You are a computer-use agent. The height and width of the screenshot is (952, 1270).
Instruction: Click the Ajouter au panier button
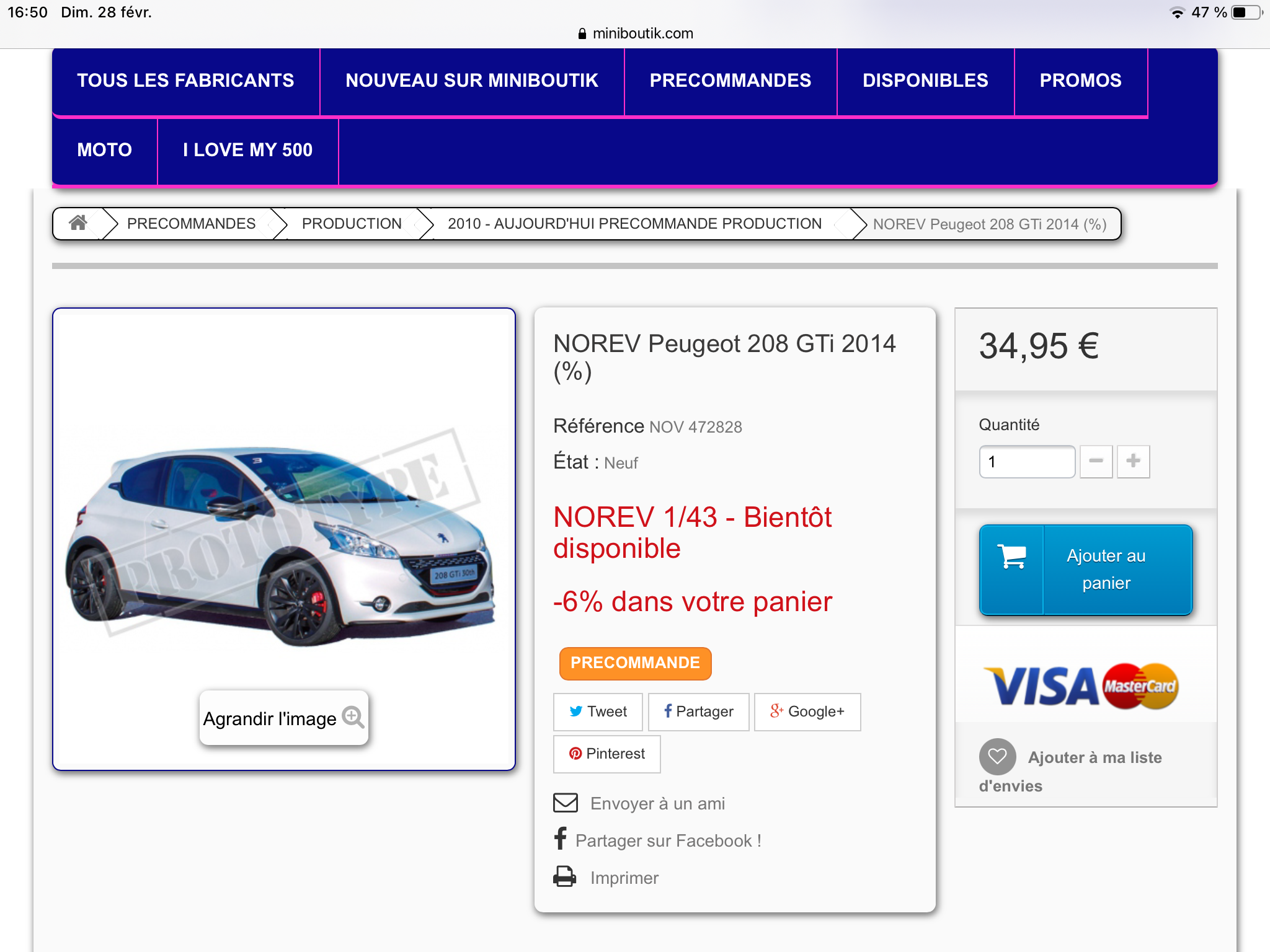click(1105, 570)
